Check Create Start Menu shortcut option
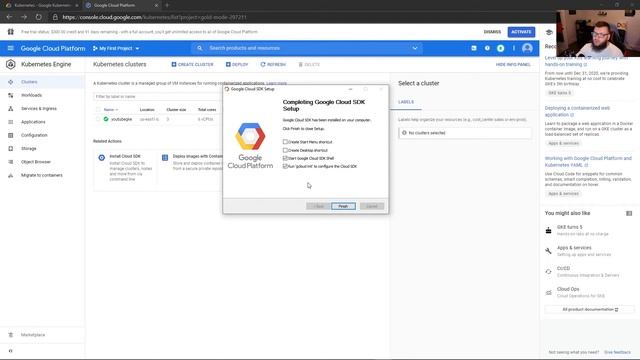The height and width of the screenshot is (360, 640). [285, 142]
